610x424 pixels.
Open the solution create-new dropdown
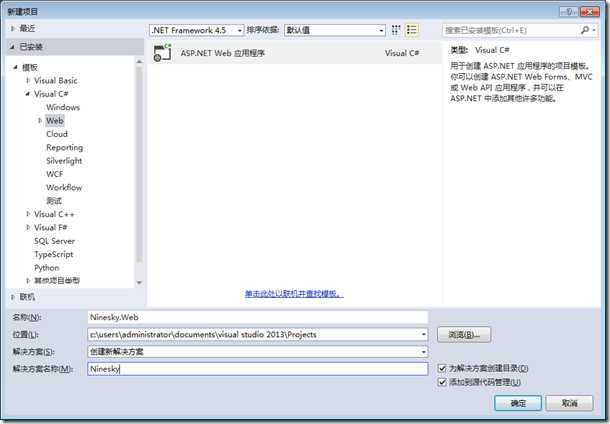(423, 352)
